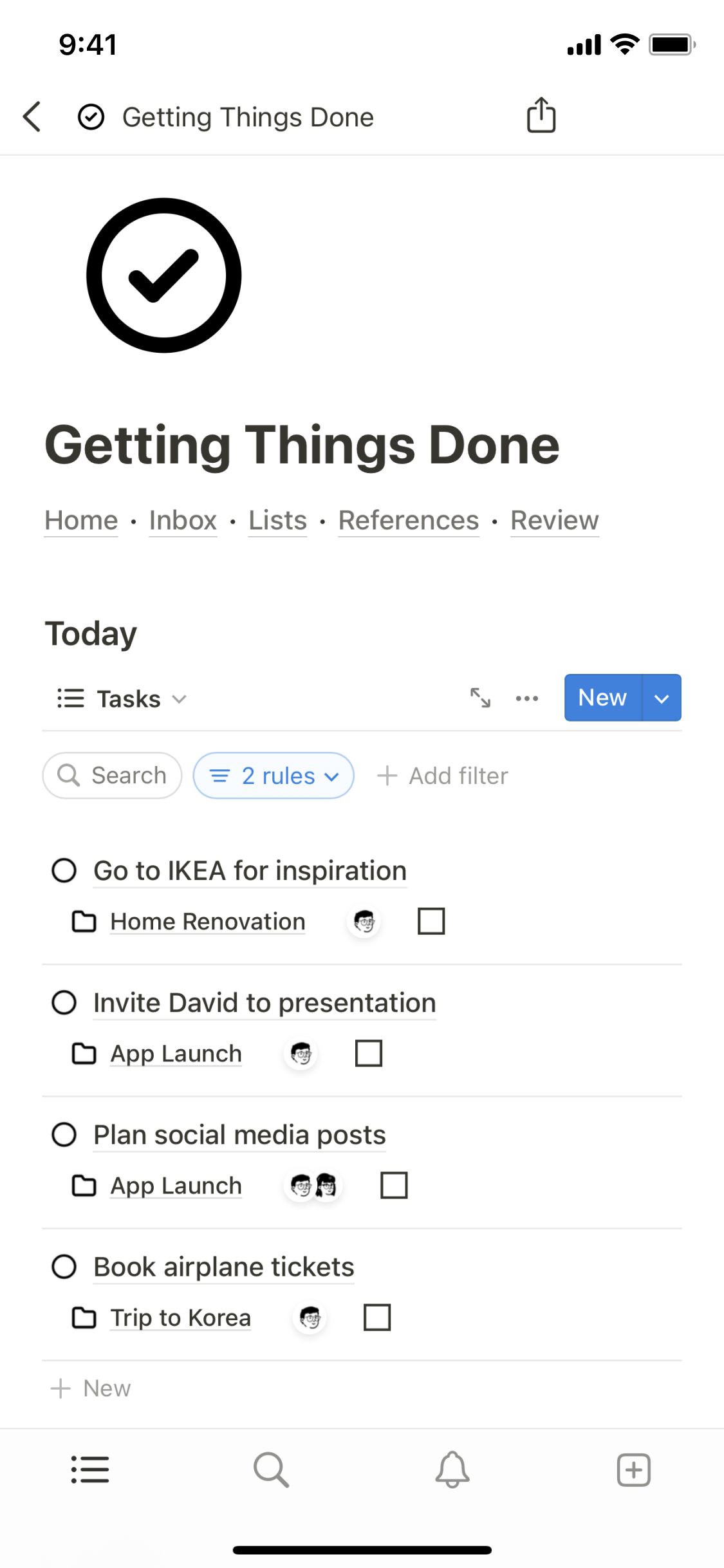Image resolution: width=724 pixels, height=1568 pixels.
Task: Open the notifications bell
Action: pos(452,1470)
